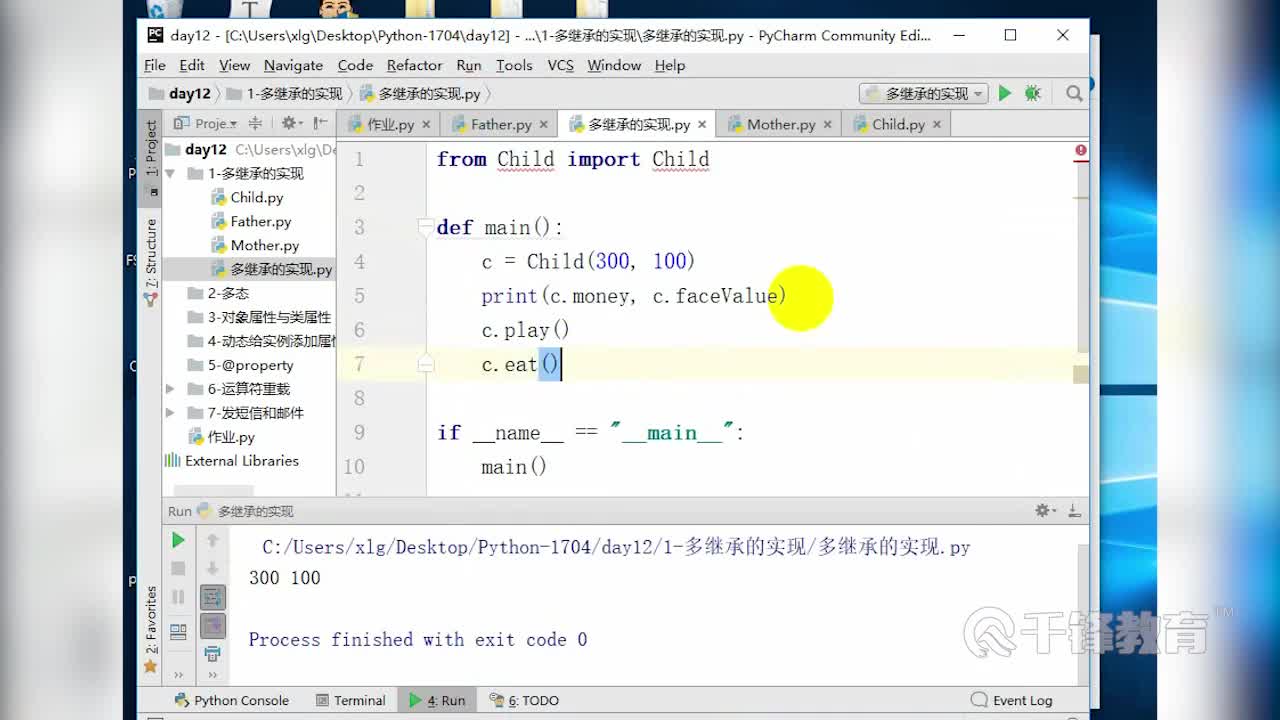Screen dimensions: 1280x720
Task: Select Mother.py in the project tree
Action: point(264,245)
